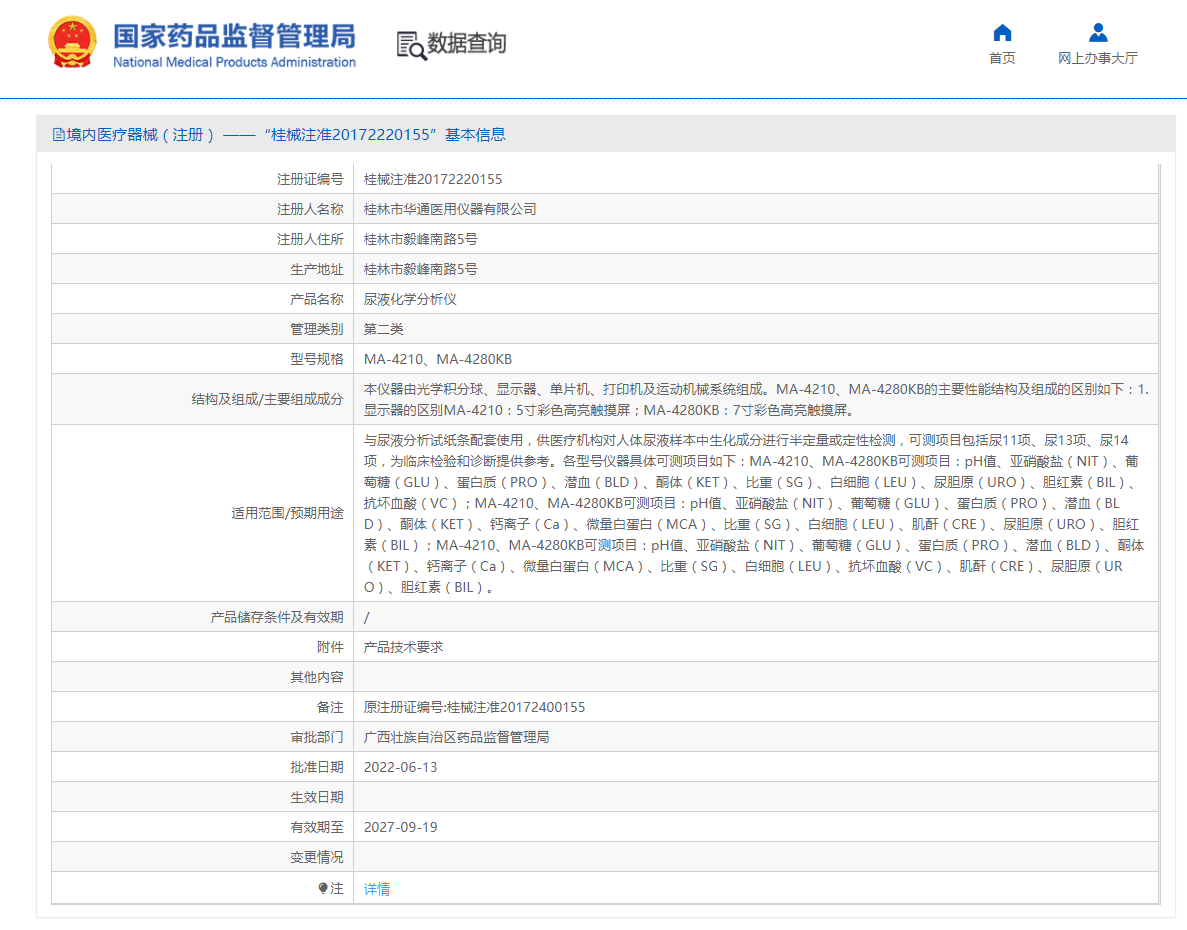The width and height of the screenshot is (1187, 930).
Task: Select the product name 尿液化学分析仪
Action: pyautogui.click(x=410, y=299)
